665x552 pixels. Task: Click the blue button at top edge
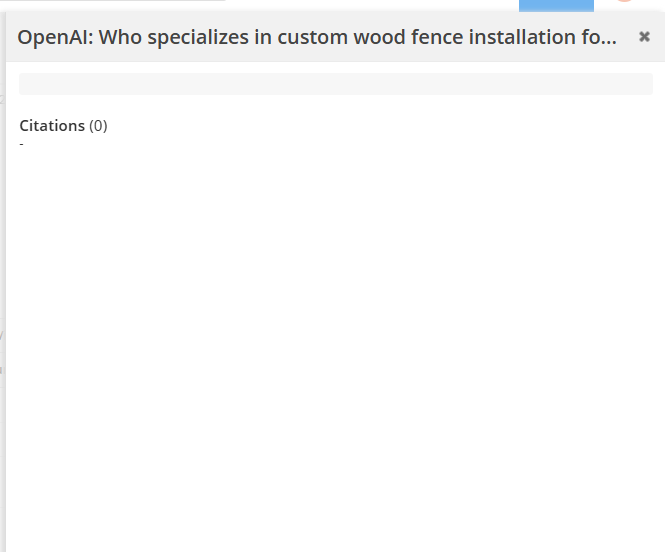[556, 5]
